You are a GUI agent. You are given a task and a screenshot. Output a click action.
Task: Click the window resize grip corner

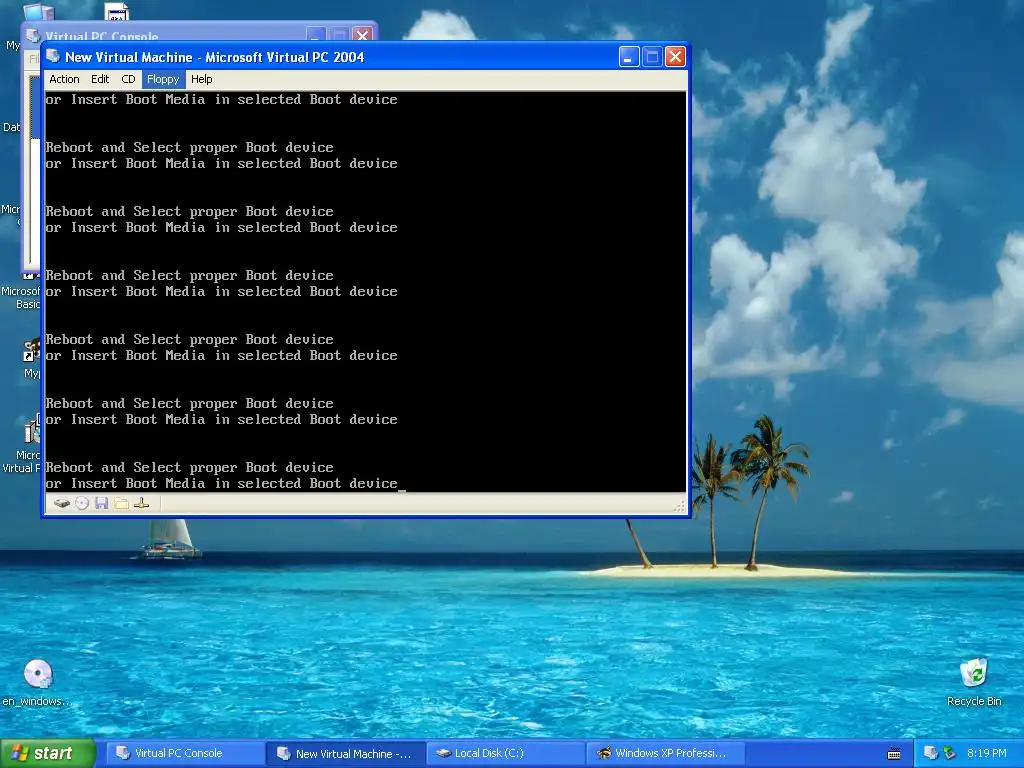click(x=679, y=506)
